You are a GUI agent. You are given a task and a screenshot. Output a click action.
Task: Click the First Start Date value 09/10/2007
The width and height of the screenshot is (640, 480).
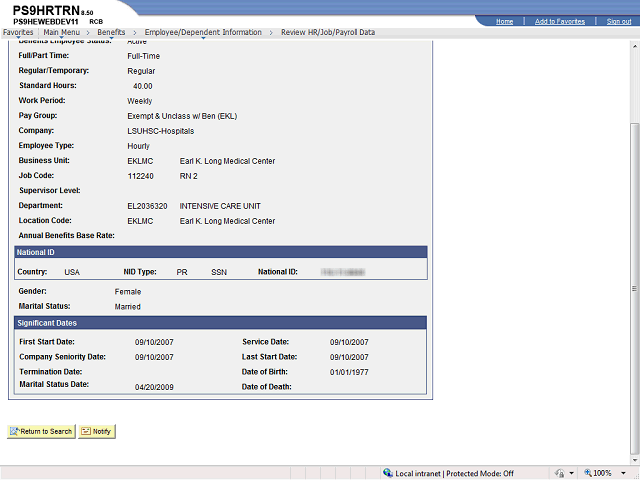click(154, 342)
